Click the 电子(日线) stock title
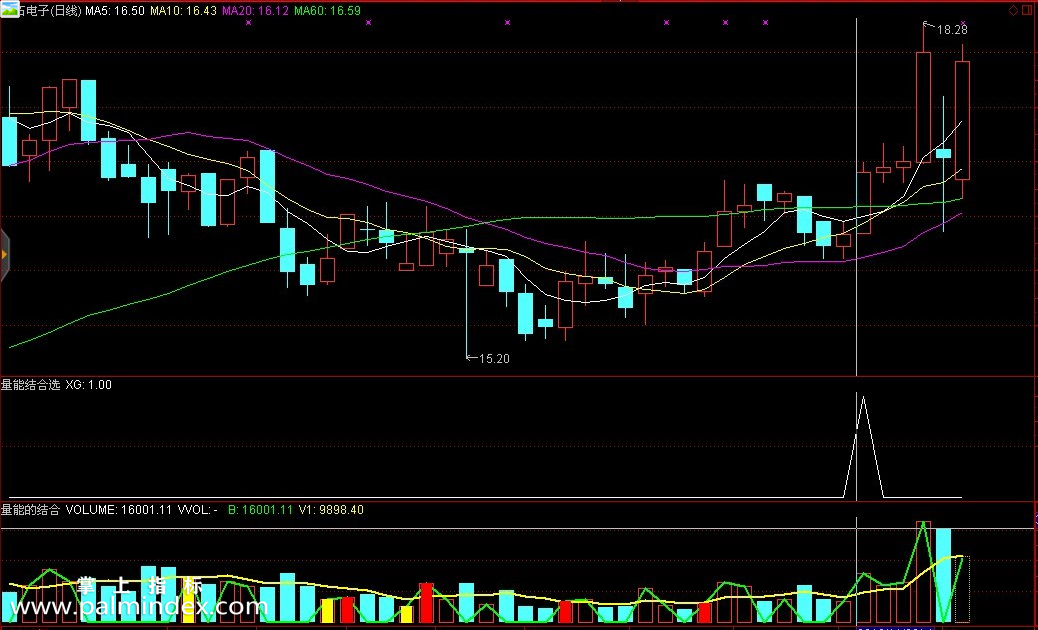Viewport: 1038px width, 630px height. 52,11
